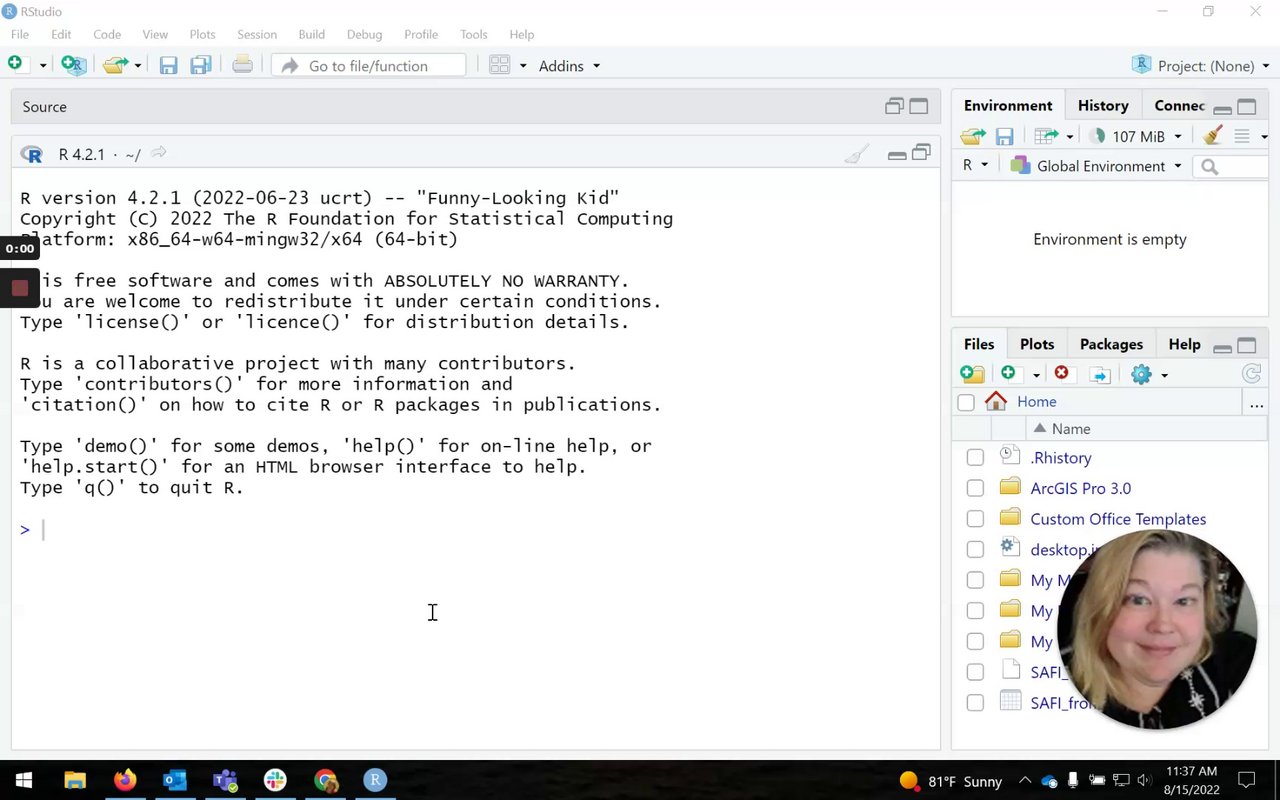Screen dimensions: 1280x800
Task: Open Google Chrome from the taskbar
Action: (x=325, y=780)
